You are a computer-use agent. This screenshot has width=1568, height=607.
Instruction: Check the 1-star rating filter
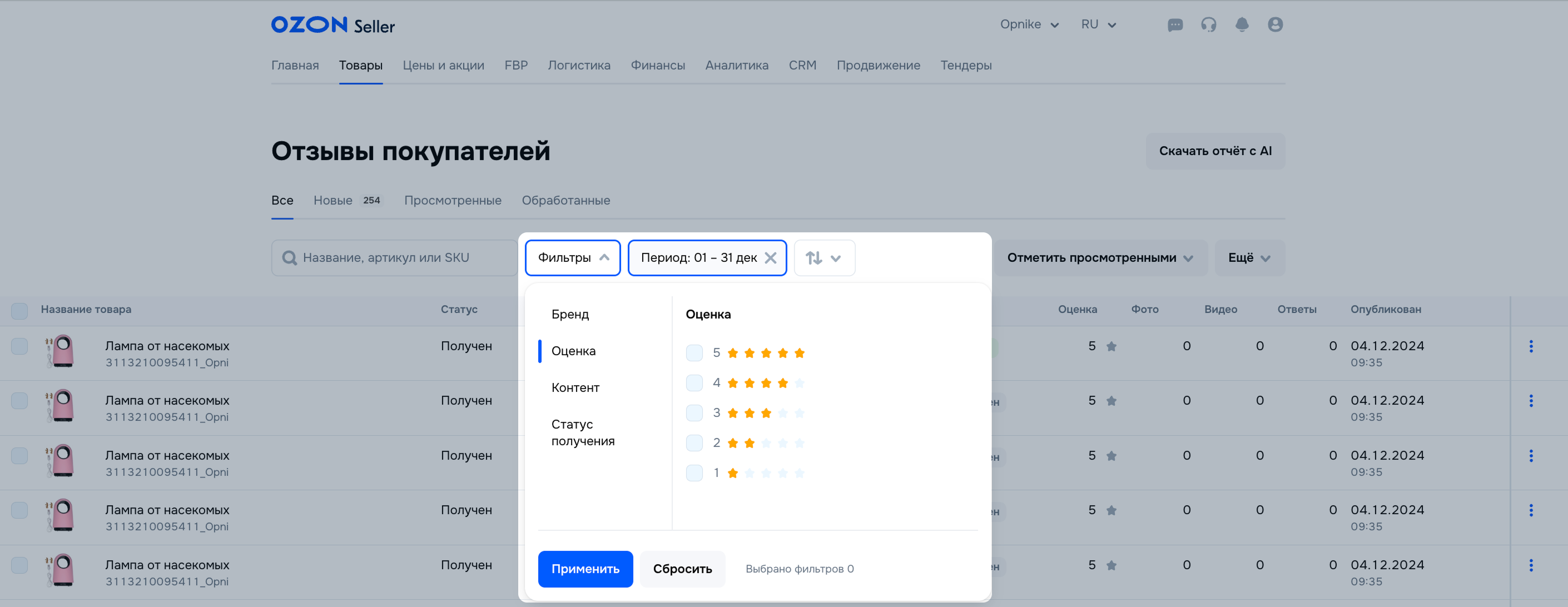[694, 473]
